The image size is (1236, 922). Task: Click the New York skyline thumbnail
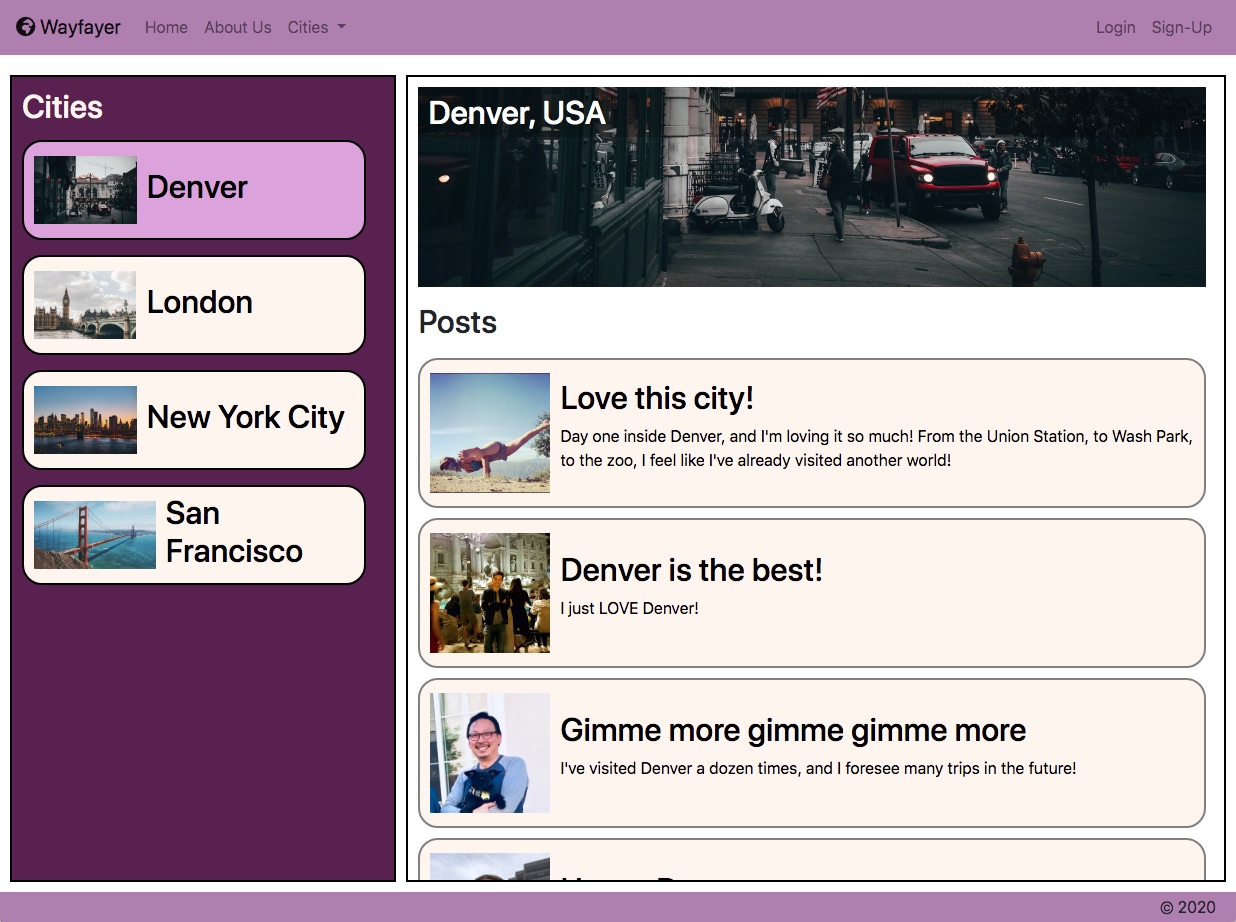[85, 420]
